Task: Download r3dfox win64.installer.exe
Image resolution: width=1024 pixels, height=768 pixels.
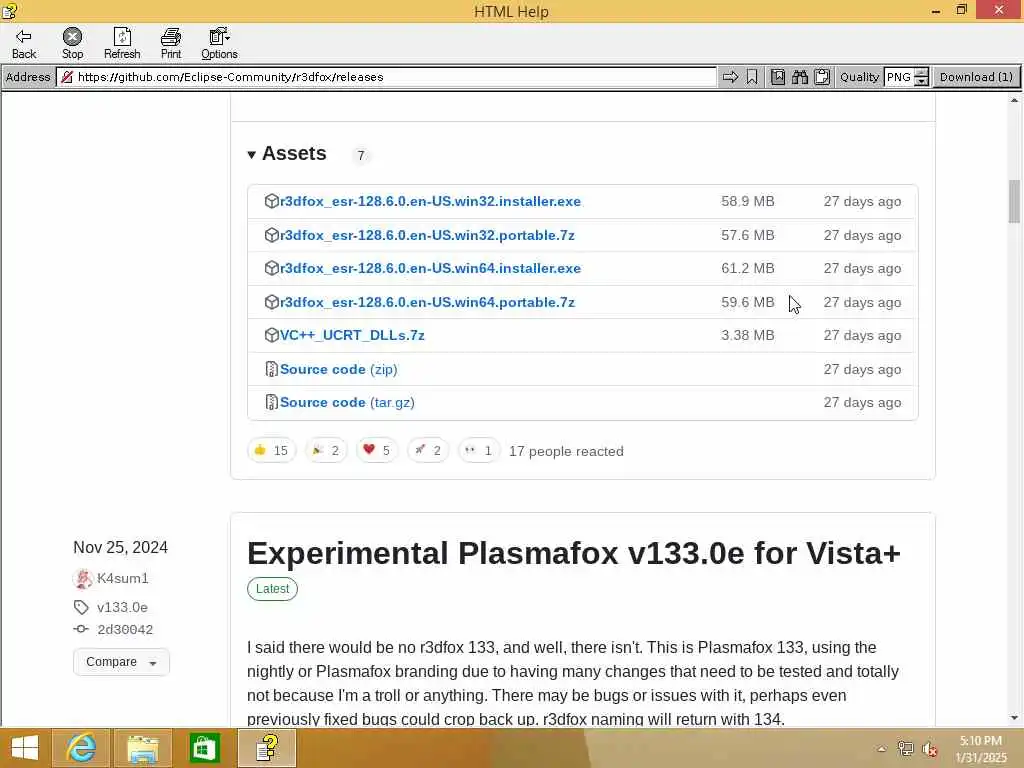Action: tap(430, 268)
